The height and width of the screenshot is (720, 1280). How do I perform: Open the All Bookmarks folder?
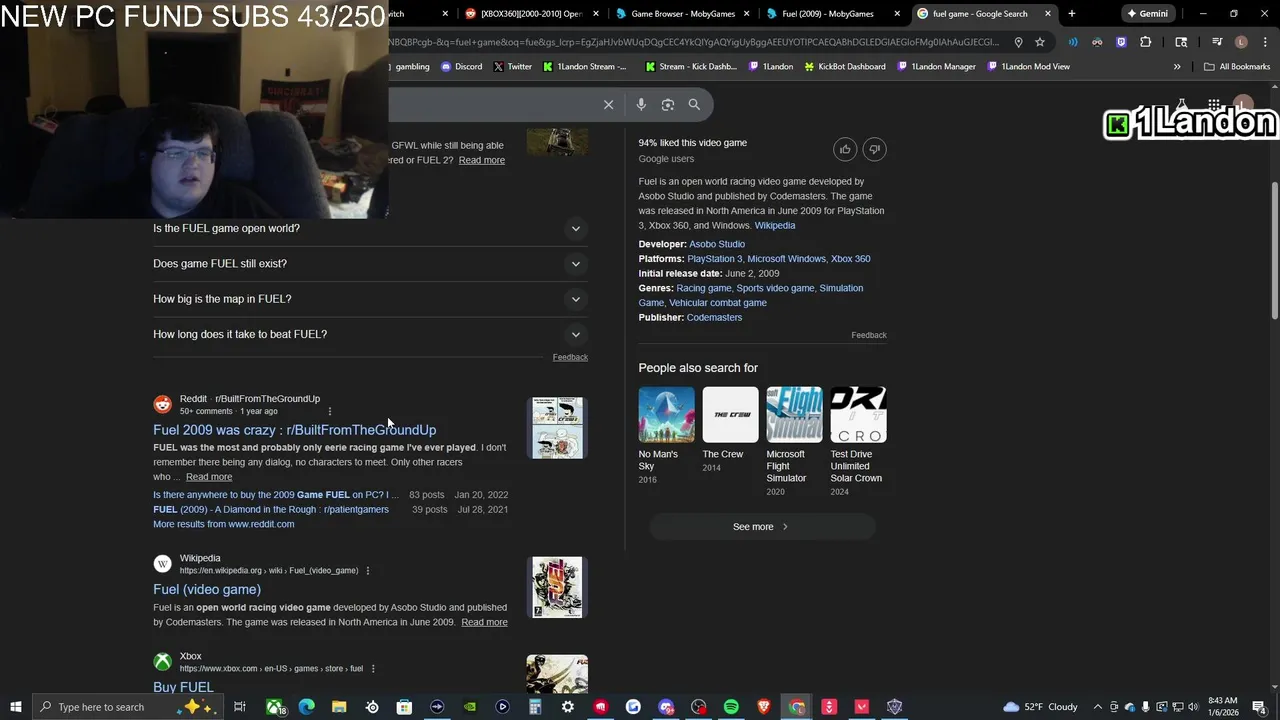tap(1237, 67)
